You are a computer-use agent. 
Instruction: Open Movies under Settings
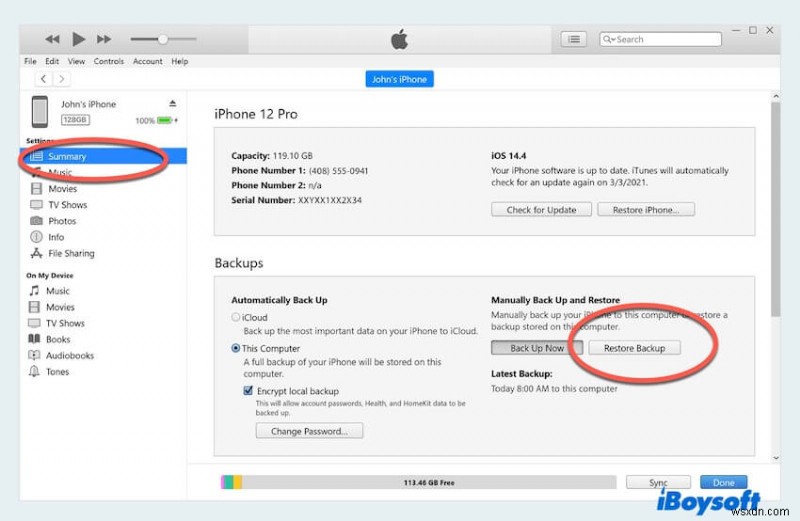(62, 189)
